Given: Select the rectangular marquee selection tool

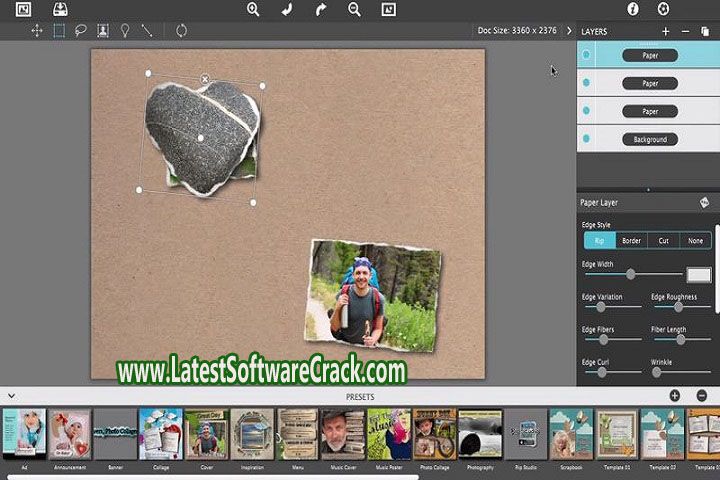Looking at the screenshot, I should click(59, 31).
